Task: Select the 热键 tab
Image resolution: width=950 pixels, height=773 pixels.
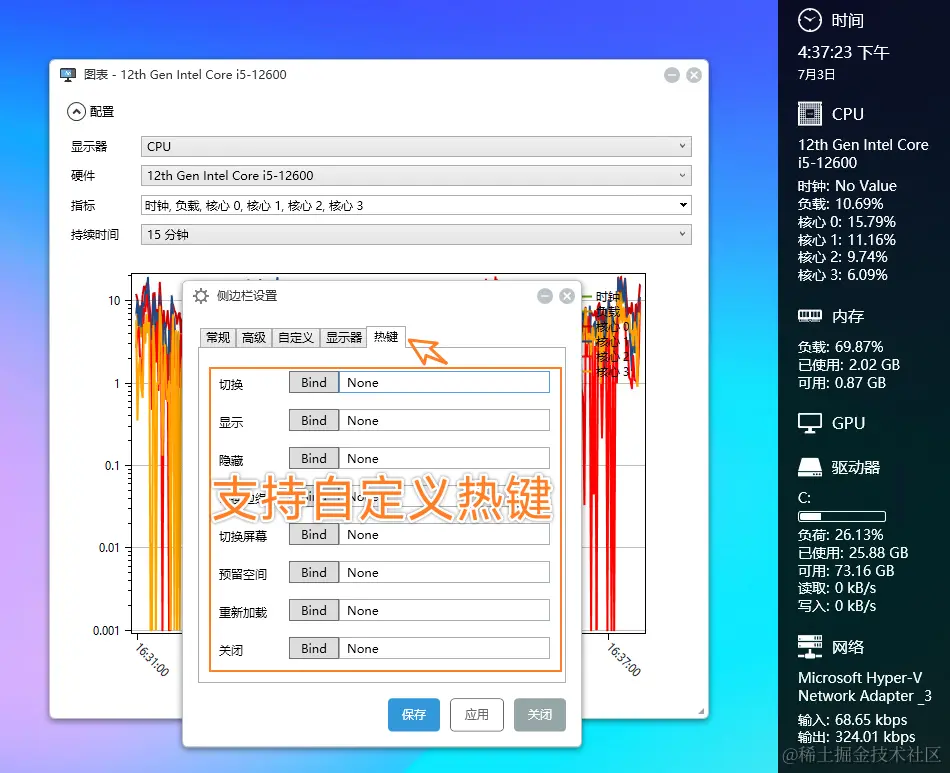Action: pyautogui.click(x=386, y=336)
